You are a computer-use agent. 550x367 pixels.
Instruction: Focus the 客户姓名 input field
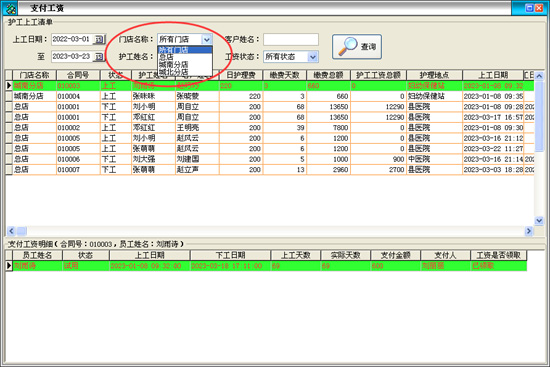pyautogui.click(x=291, y=39)
